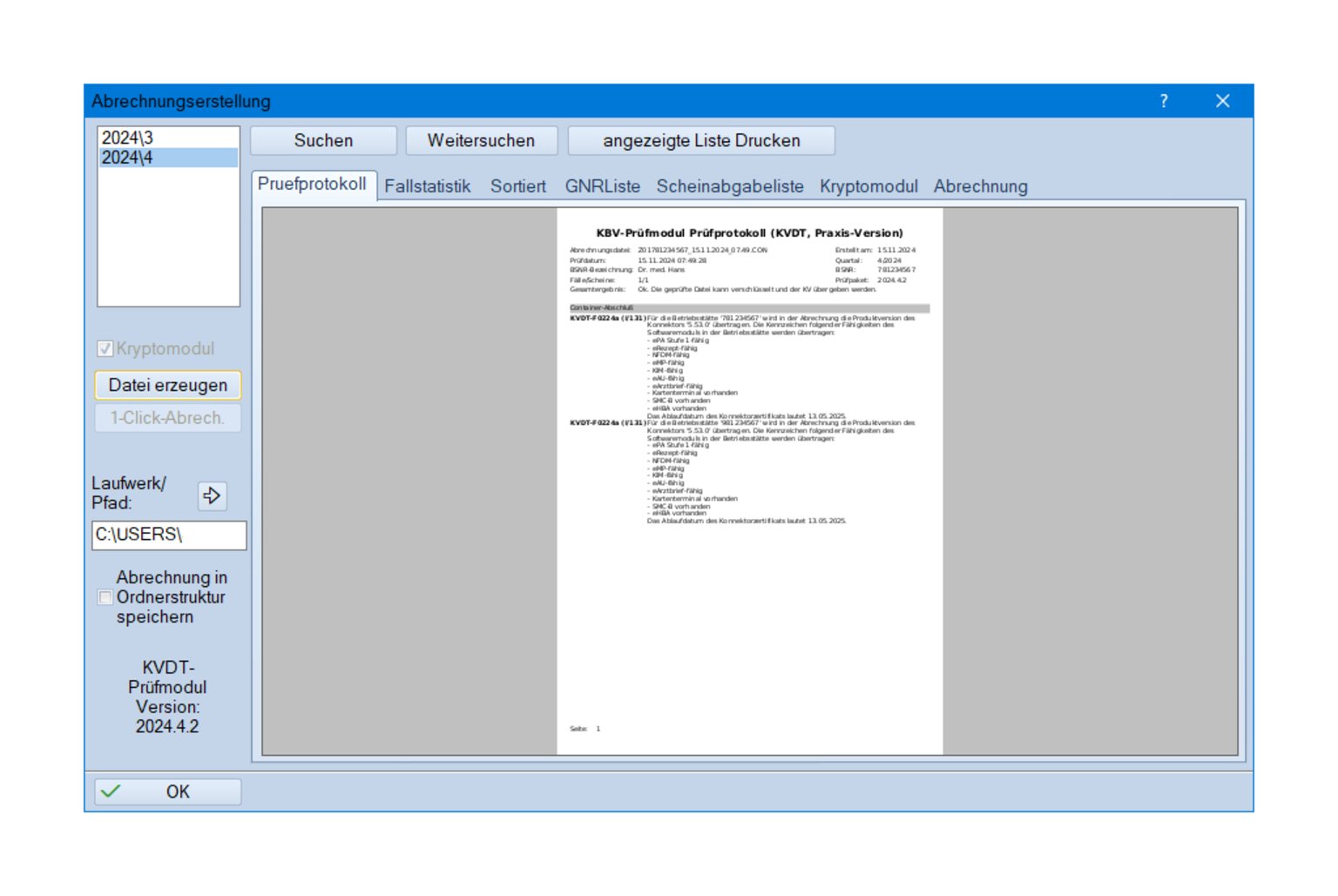Select quarter 2024\4 in the list
The height and width of the screenshot is (896, 1338).
[x=127, y=158]
